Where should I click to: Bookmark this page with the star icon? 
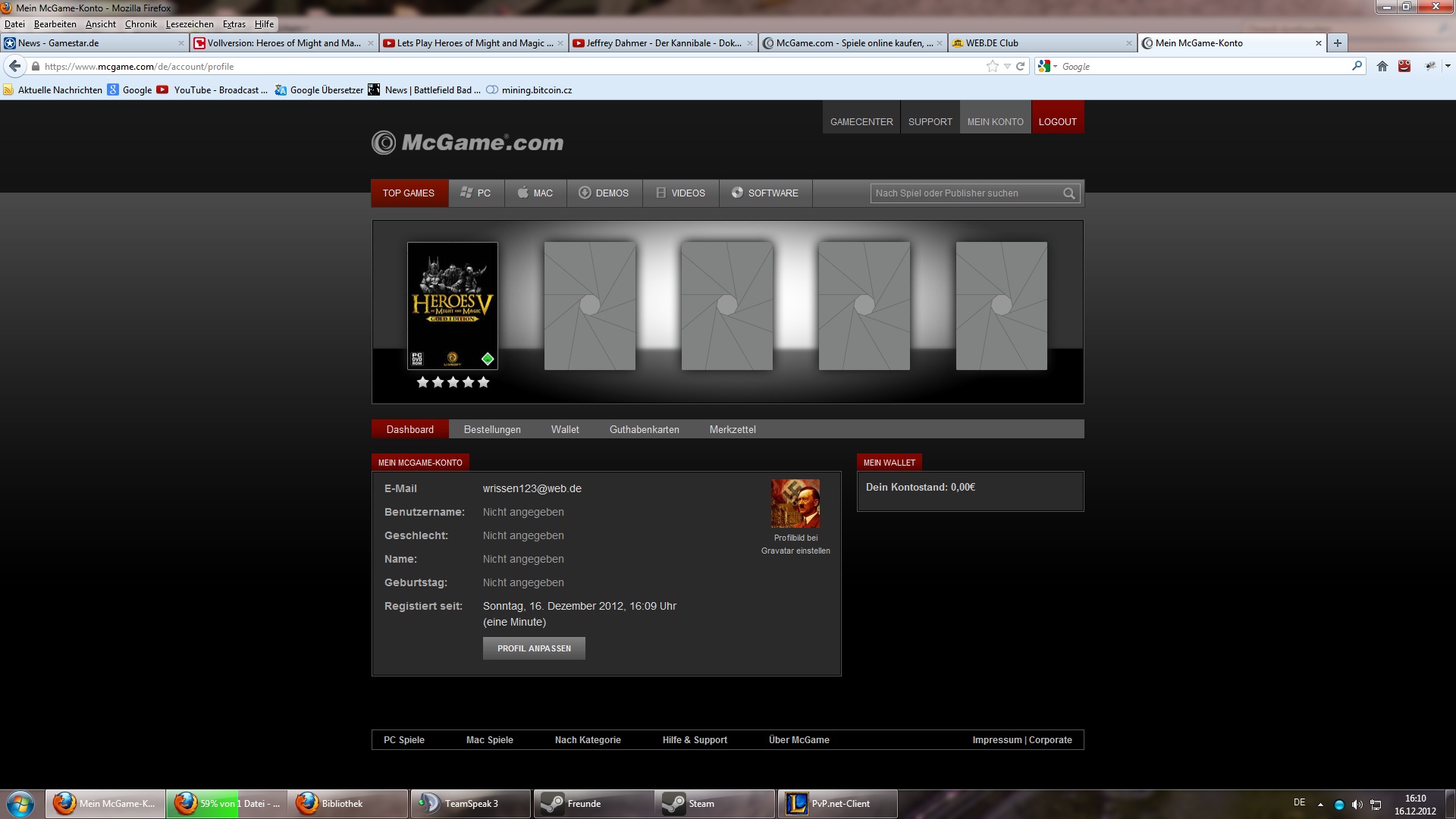click(992, 67)
